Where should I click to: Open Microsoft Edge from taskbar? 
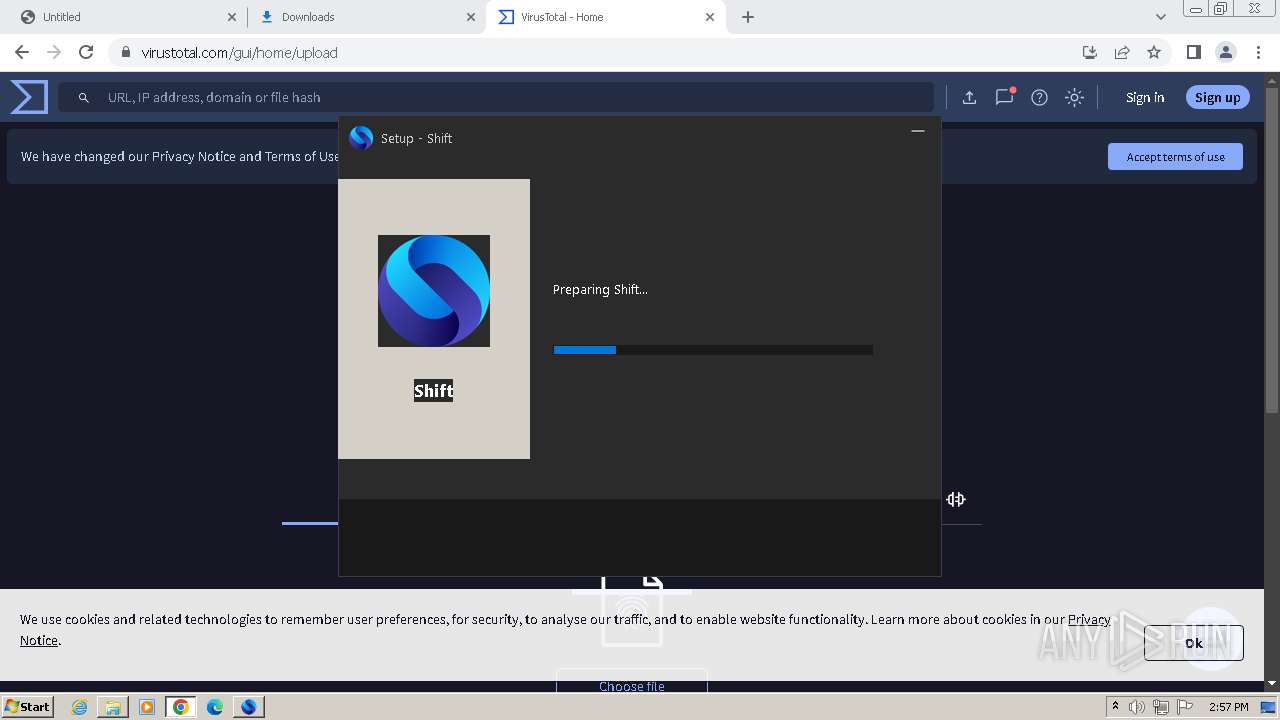coord(215,707)
